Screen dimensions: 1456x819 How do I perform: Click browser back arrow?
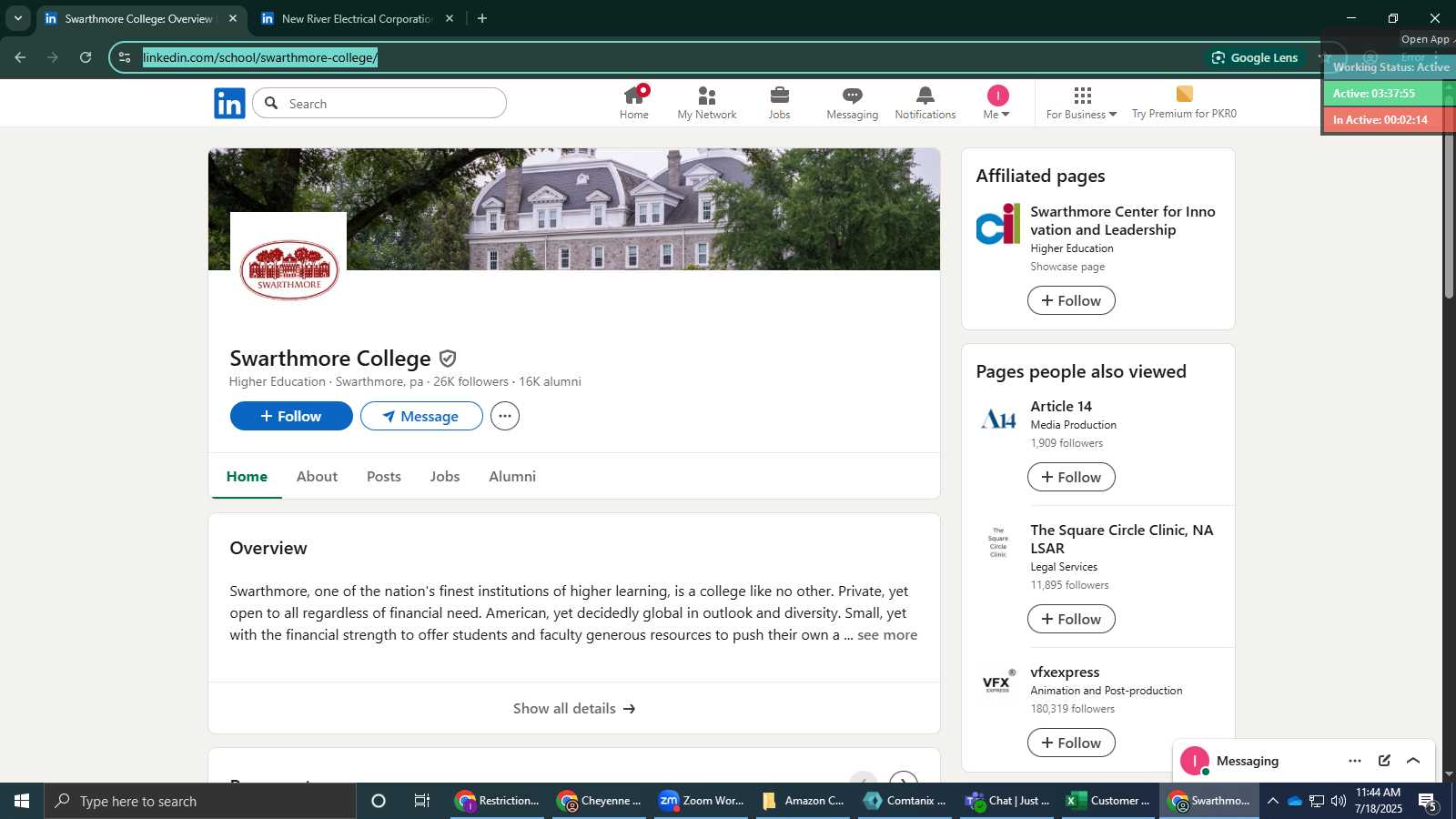click(20, 57)
